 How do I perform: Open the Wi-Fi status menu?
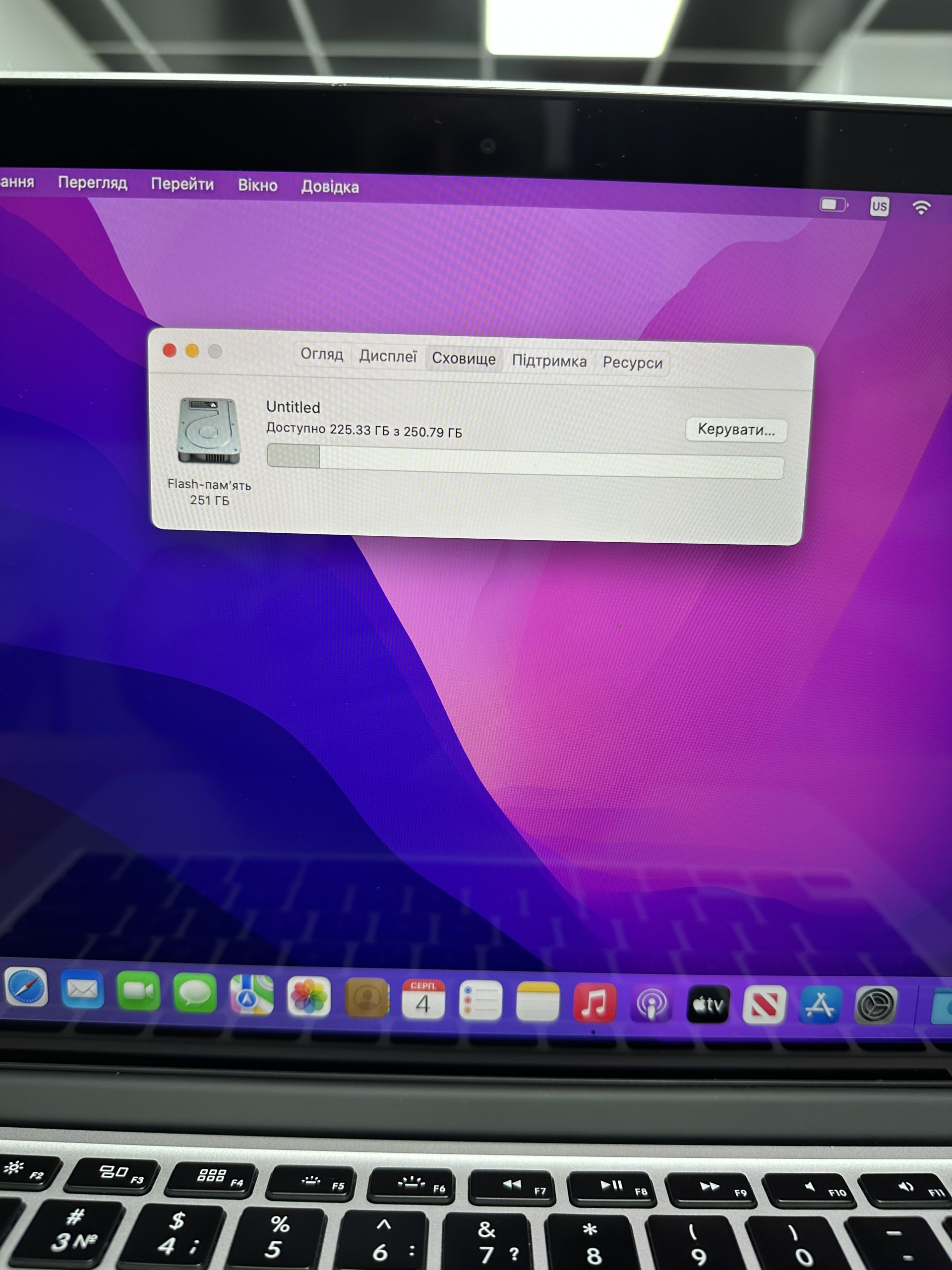922,207
